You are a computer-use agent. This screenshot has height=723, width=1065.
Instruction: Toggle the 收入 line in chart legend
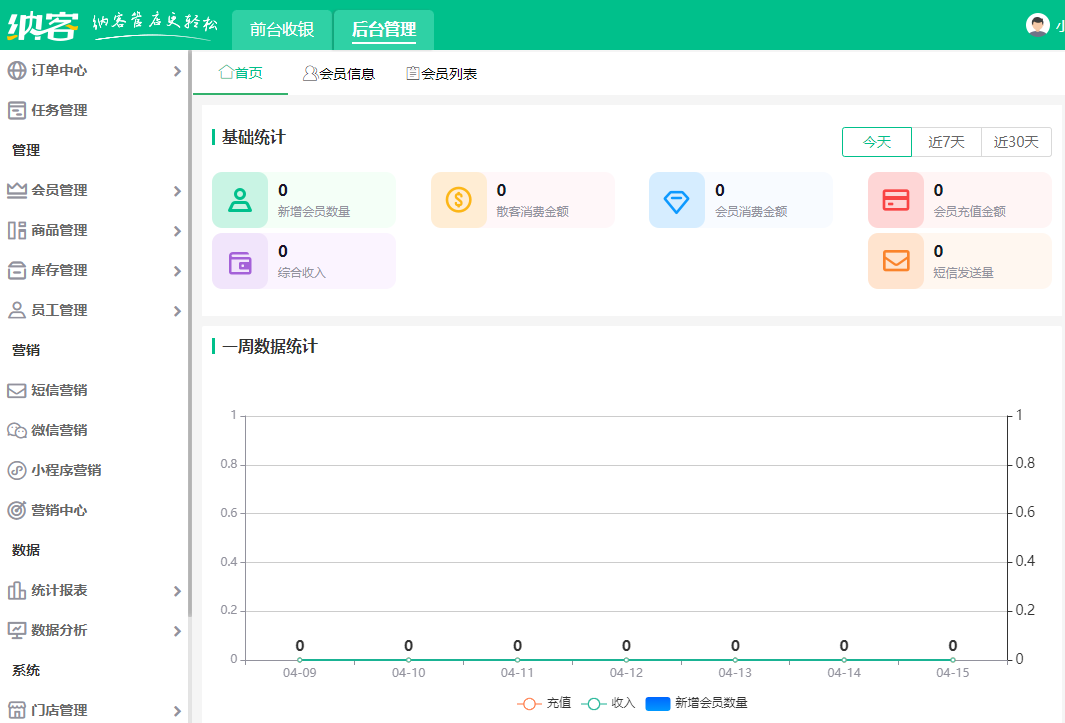[x=607, y=703]
